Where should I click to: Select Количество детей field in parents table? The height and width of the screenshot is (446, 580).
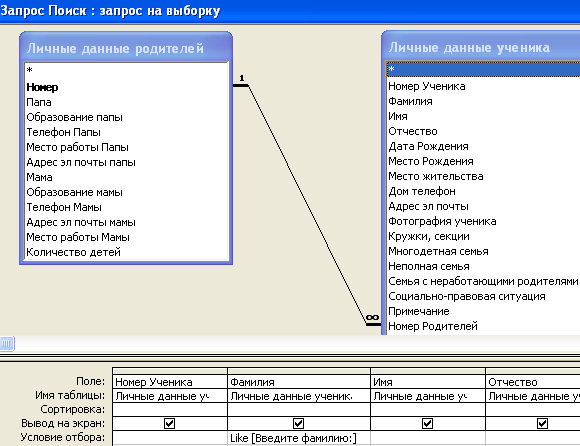(x=73, y=252)
